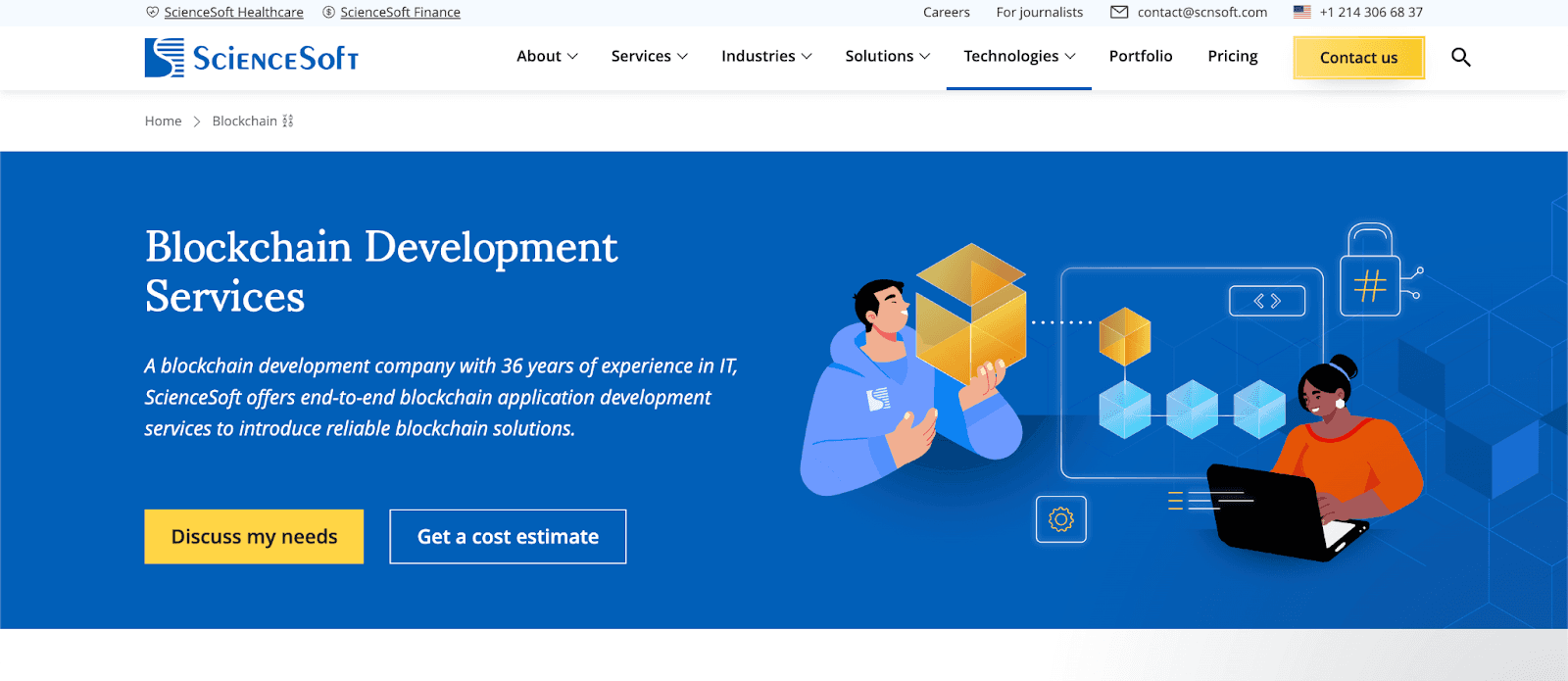The image size is (1568, 681).
Task: Go to the Pricing page
Action: (1233, 56)
